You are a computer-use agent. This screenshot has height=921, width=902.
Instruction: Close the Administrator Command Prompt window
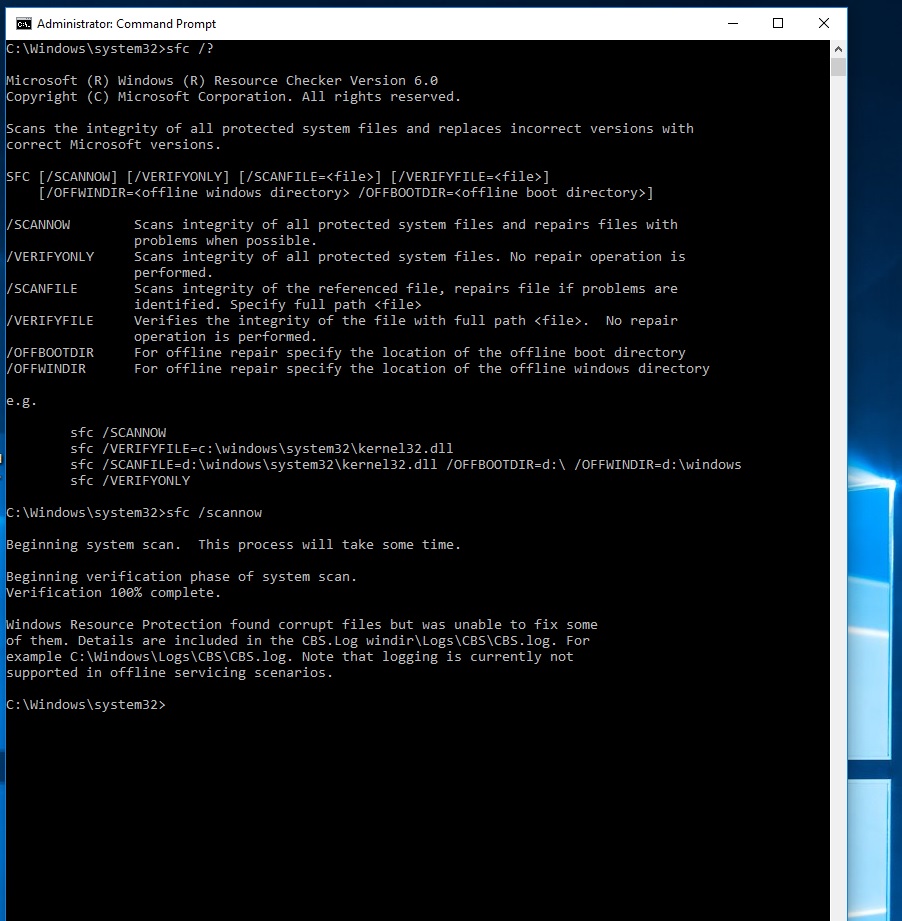[823, 23]
